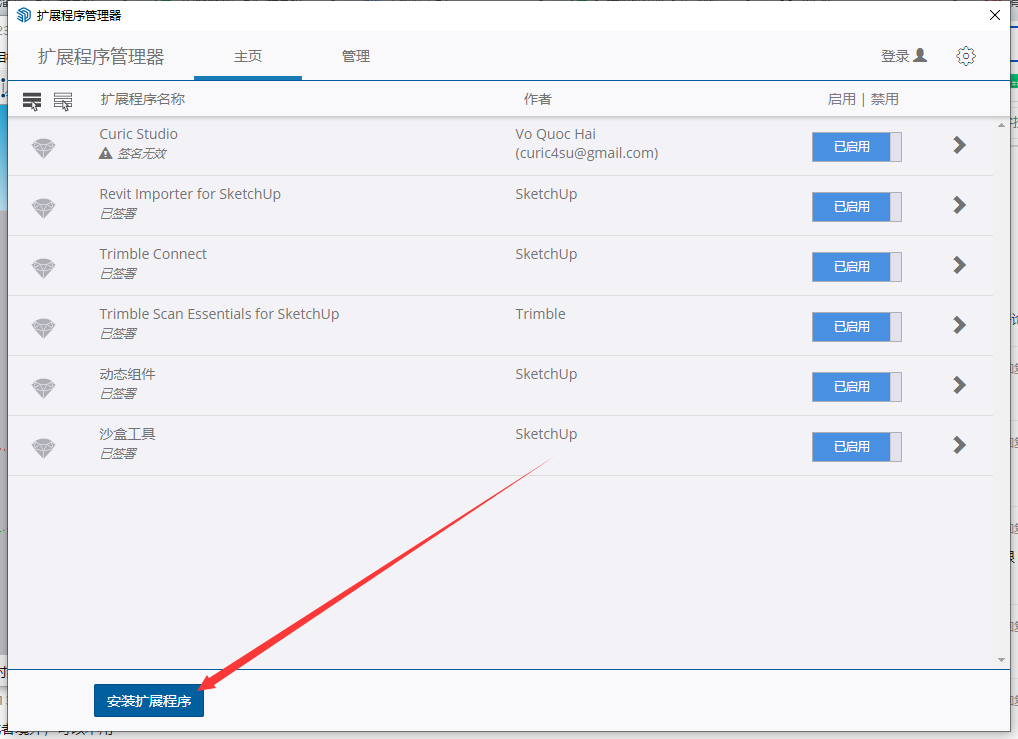
Task: Expand 动态组件 details chevron
Action: [960, 385]
